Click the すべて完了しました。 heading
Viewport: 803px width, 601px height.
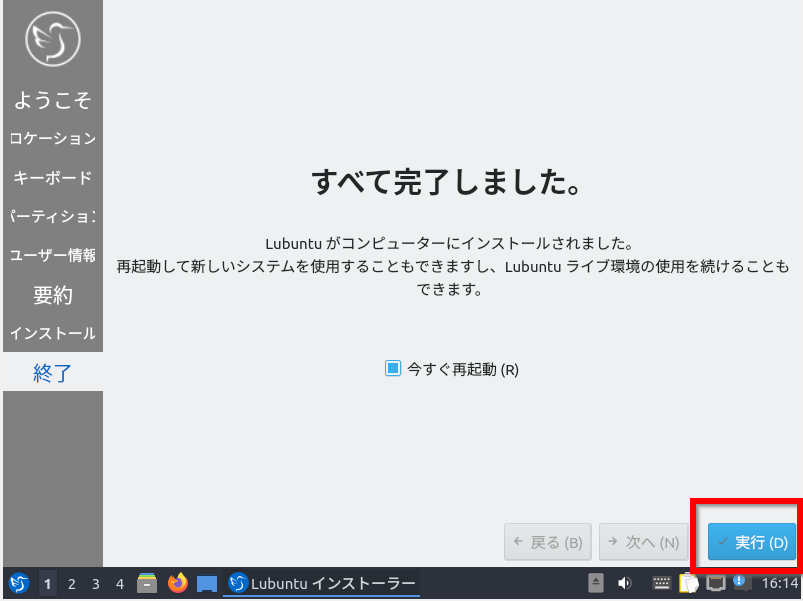coord(447,182)
